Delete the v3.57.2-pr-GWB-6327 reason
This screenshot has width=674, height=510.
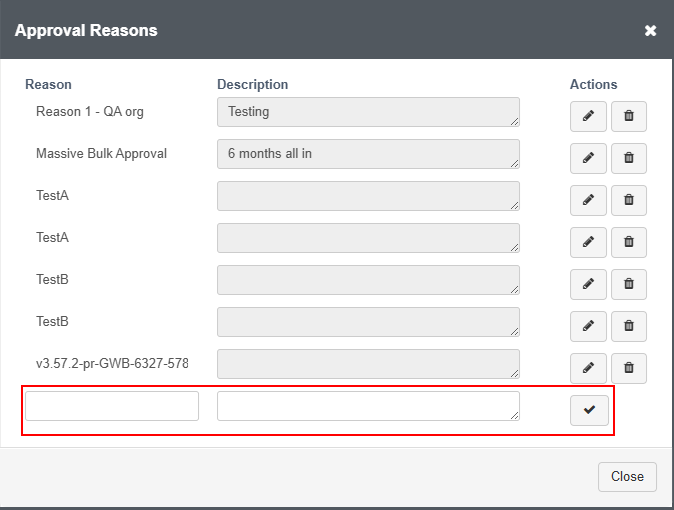(x=629, y=368)
